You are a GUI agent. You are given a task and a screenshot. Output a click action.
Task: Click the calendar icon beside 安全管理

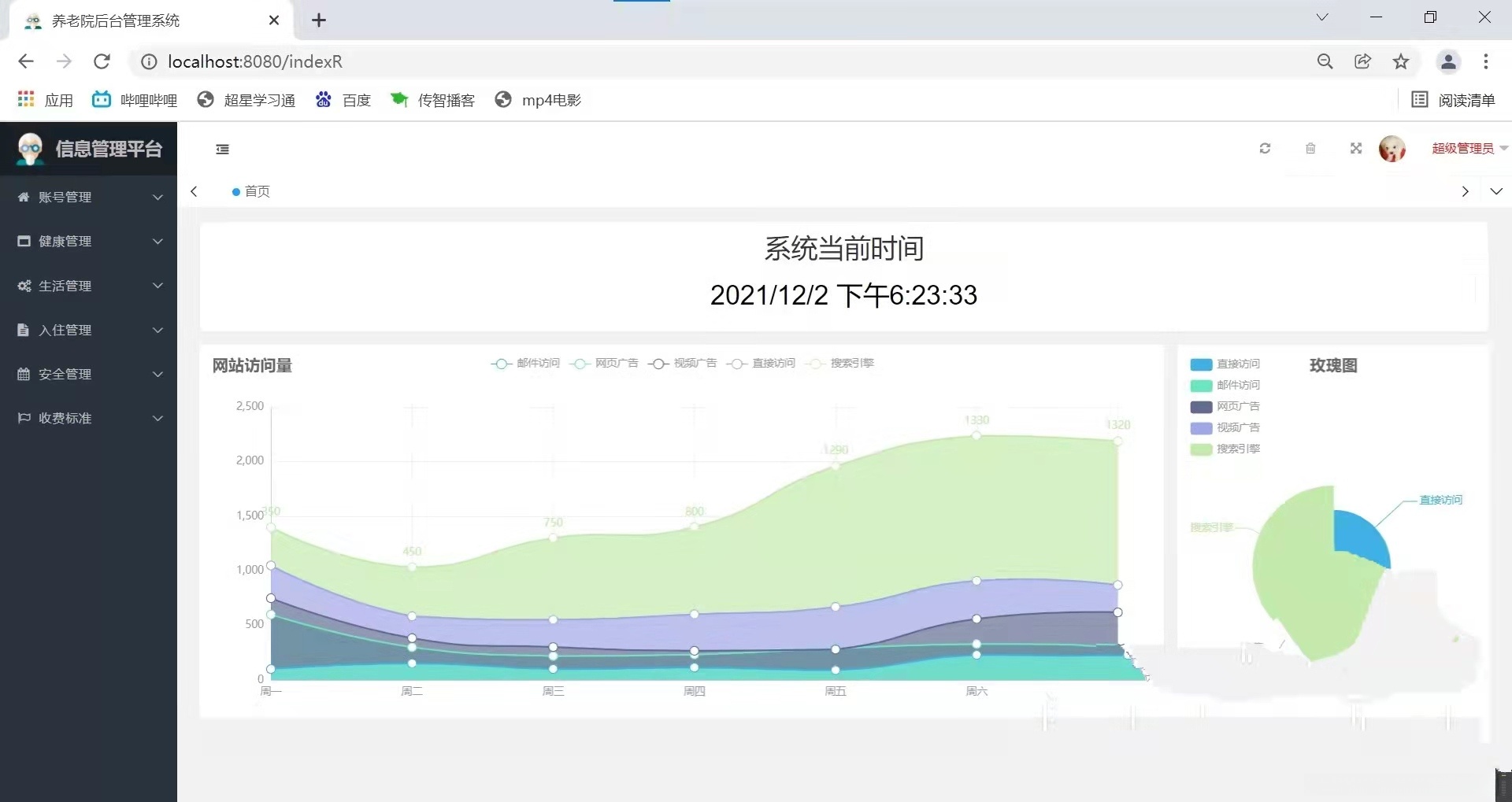click(x=24, y=374)
